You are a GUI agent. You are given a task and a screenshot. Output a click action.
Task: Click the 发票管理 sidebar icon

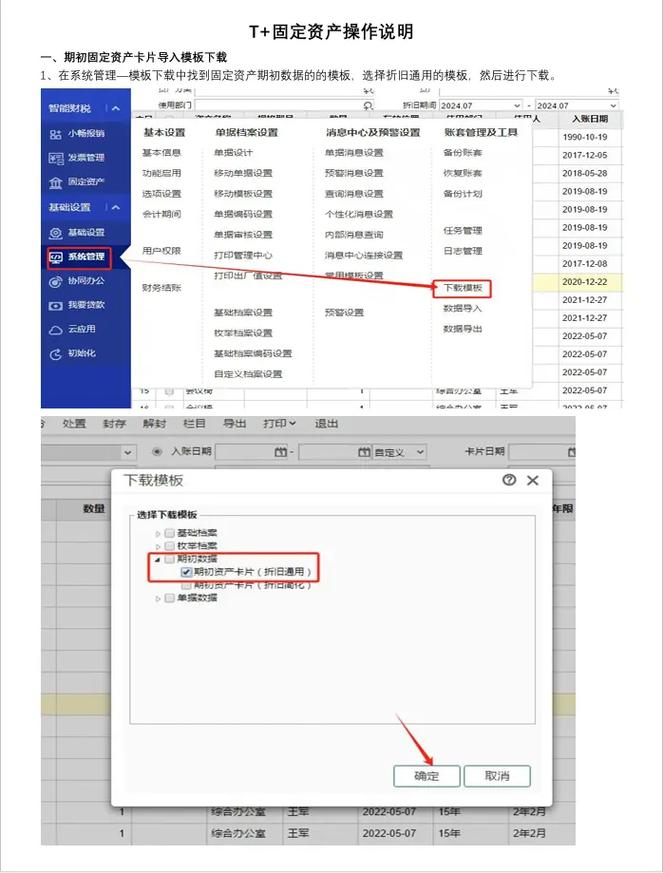55,158
